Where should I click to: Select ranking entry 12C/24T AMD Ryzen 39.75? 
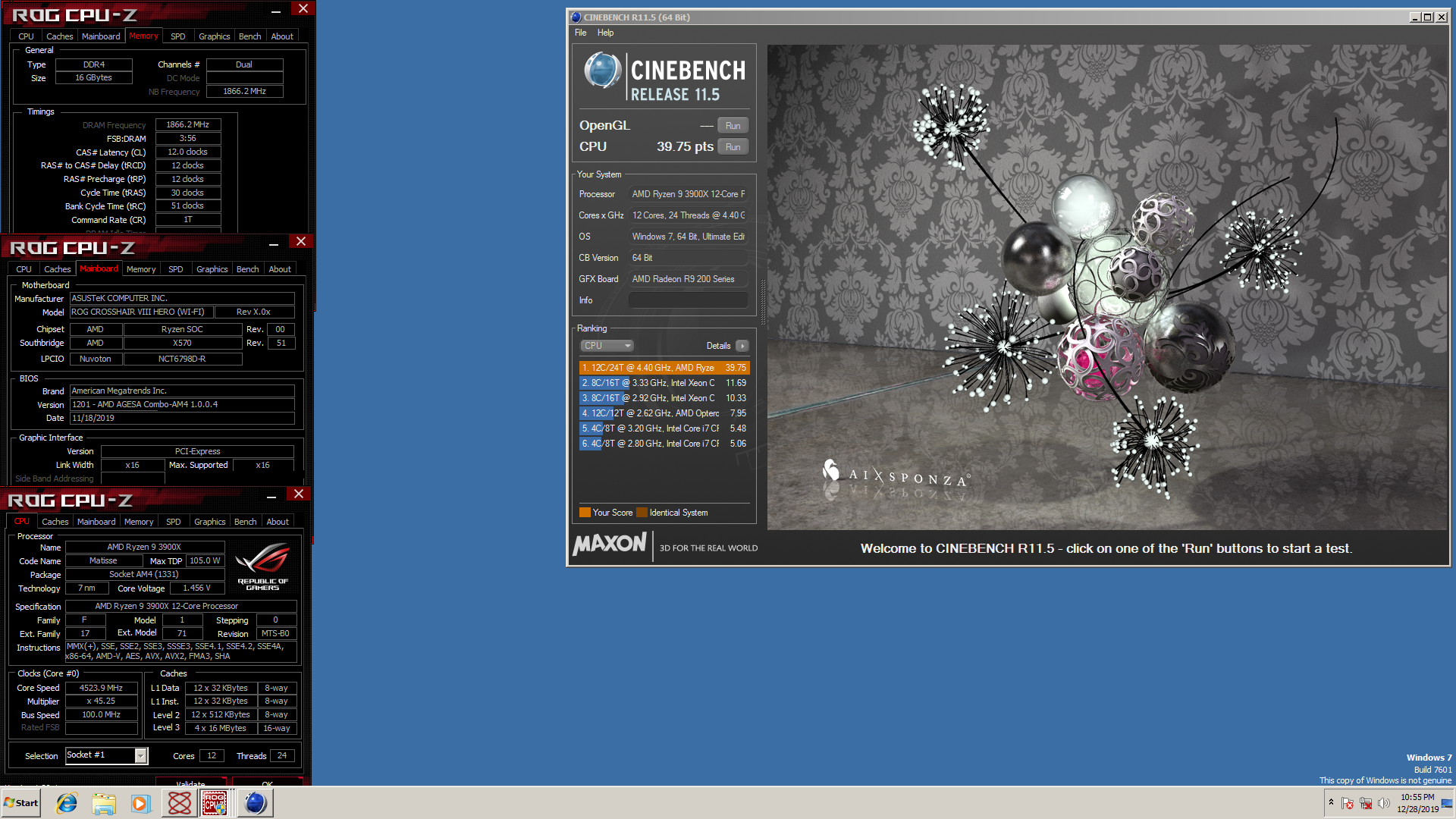point(664,368)
